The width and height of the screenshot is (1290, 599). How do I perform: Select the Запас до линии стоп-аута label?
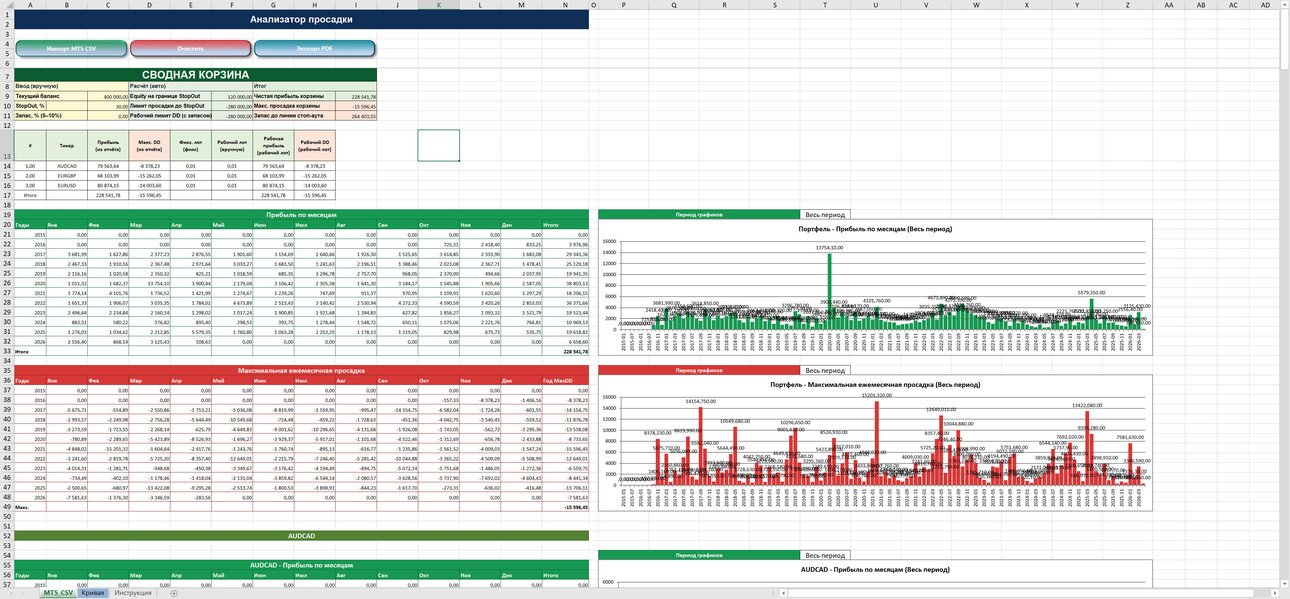tap(294, 116)
